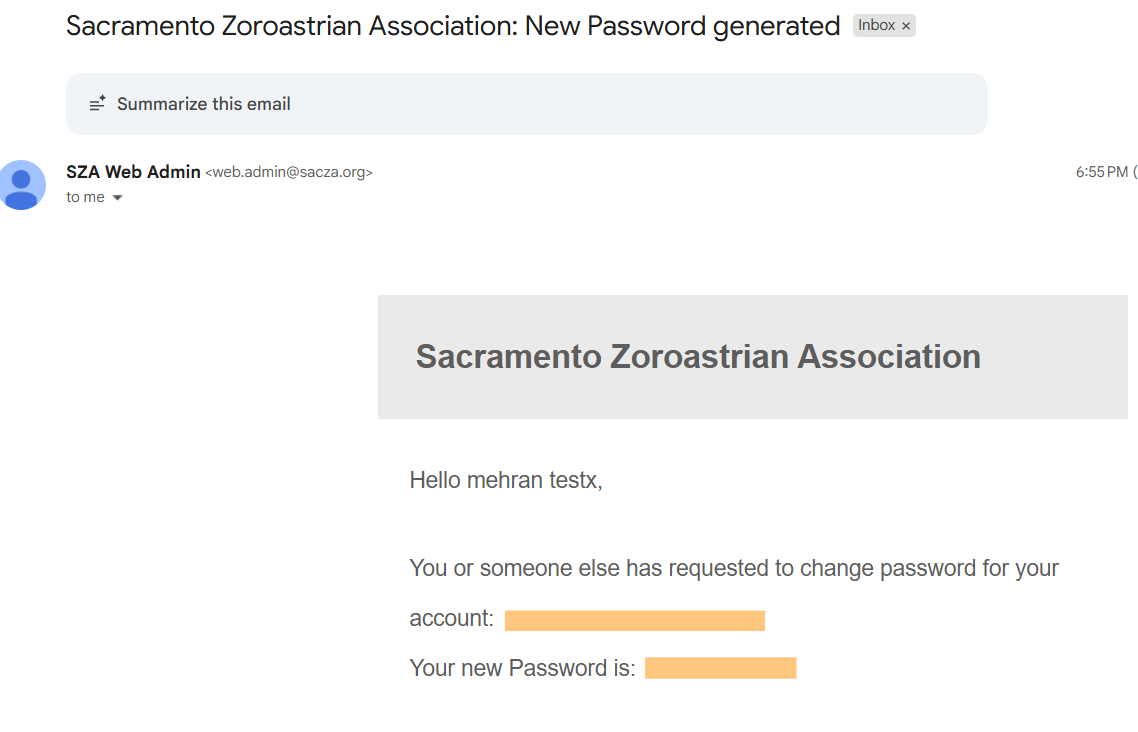This screenshot has width=1138, height=732.
Task: Click the email subject line title
Action: coord(452,26)
